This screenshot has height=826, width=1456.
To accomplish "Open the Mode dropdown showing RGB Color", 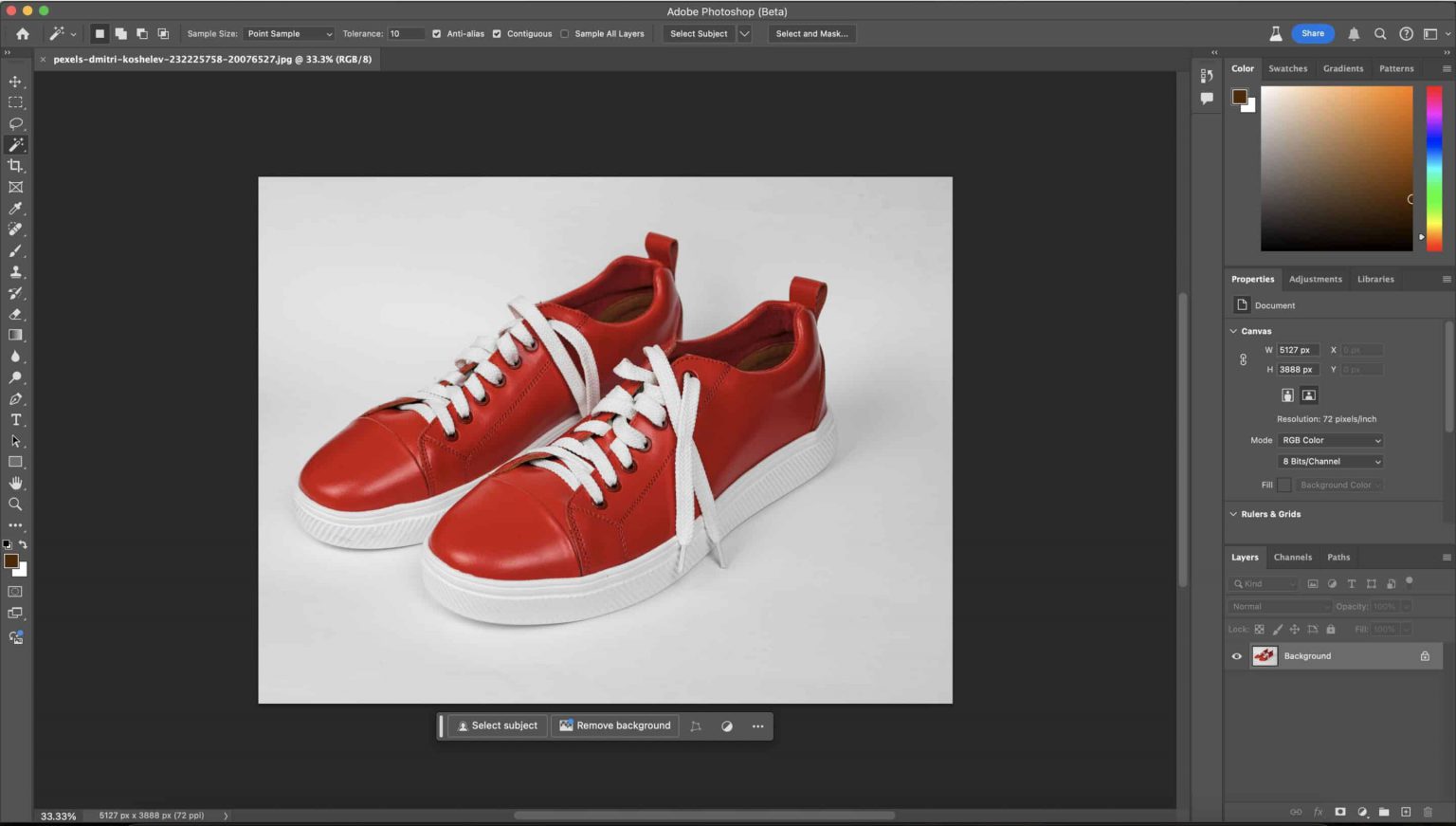I will click(1330, 439).
